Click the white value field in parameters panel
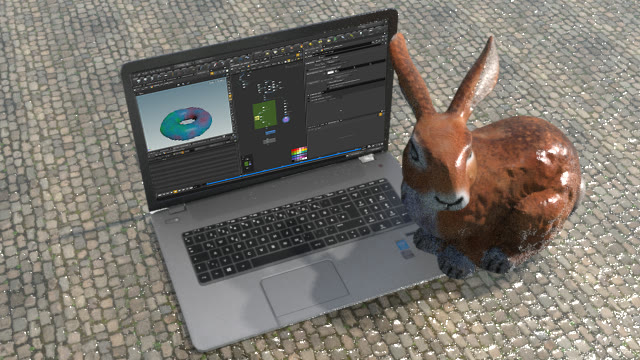The height and width of the screenshot is (360, 640). click(x=331, y=72)
